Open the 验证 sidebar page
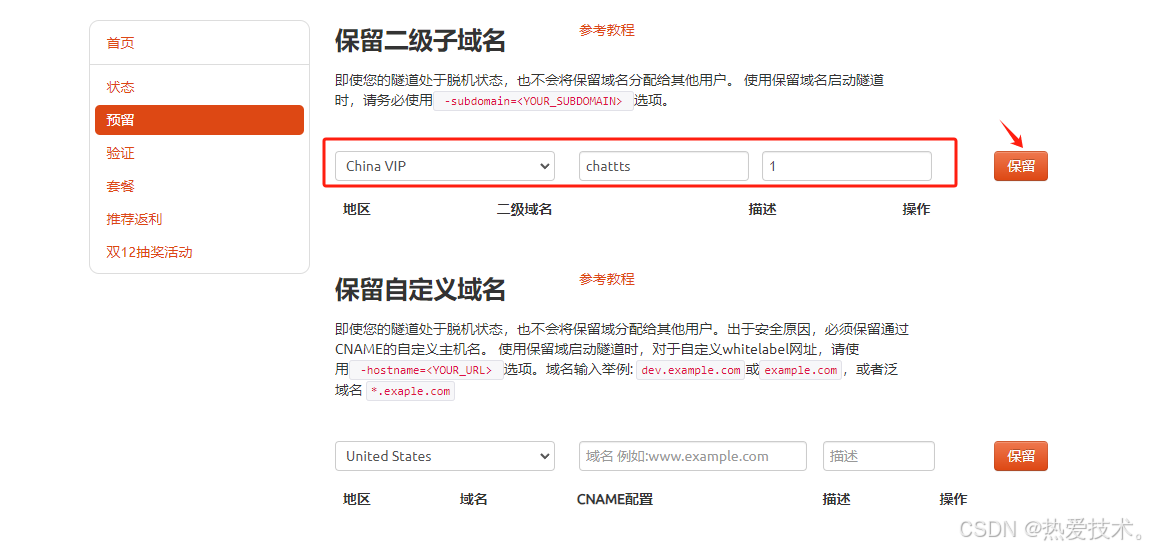The image size is (1160, 549). pyautogui.click(x=121, y=153)
